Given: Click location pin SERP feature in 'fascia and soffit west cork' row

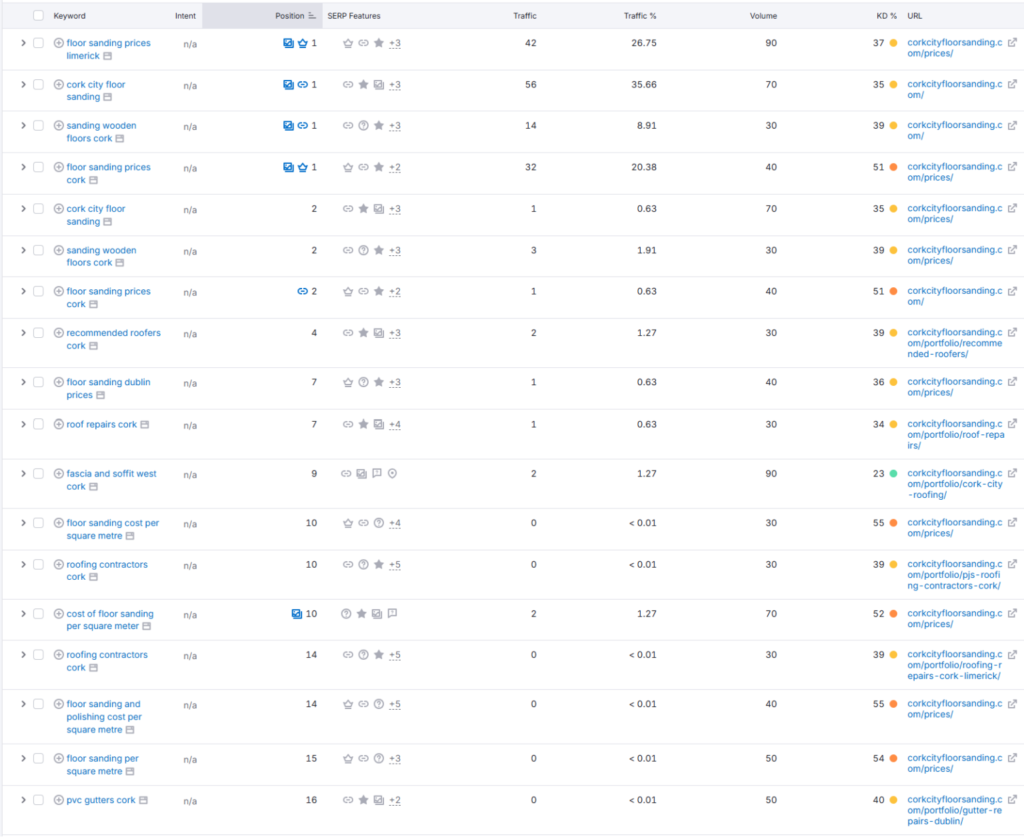Looking at the screenshot, I should (x=392, y=474).
